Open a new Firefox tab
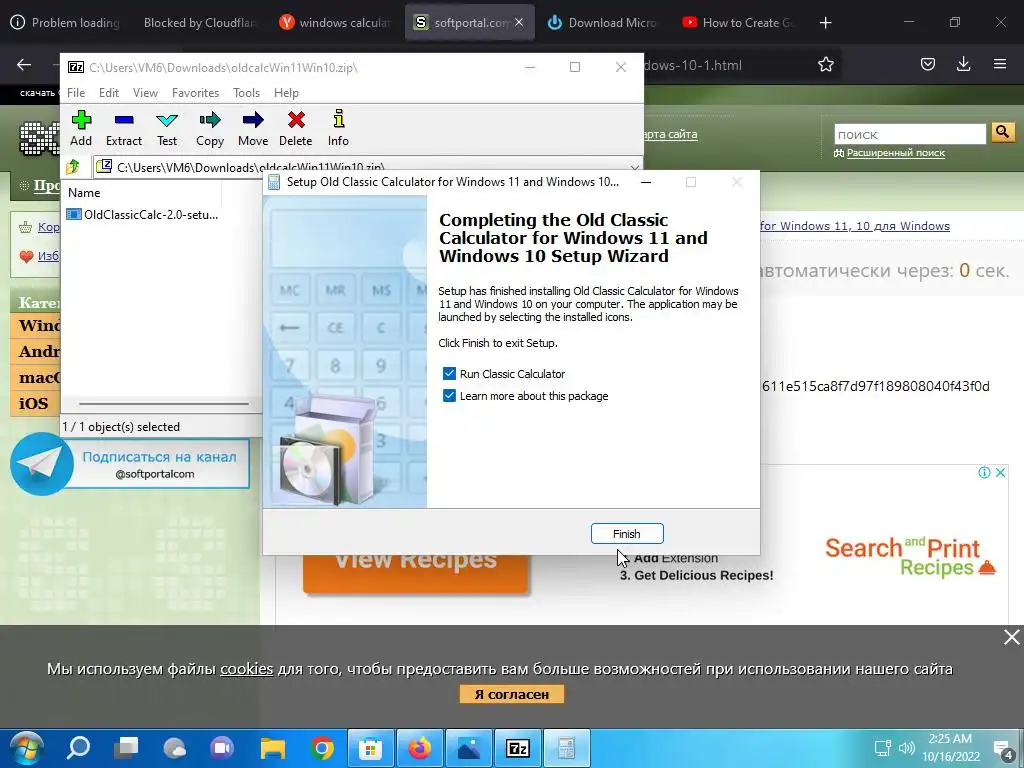Screen dimensions: 1024x768 825,23
